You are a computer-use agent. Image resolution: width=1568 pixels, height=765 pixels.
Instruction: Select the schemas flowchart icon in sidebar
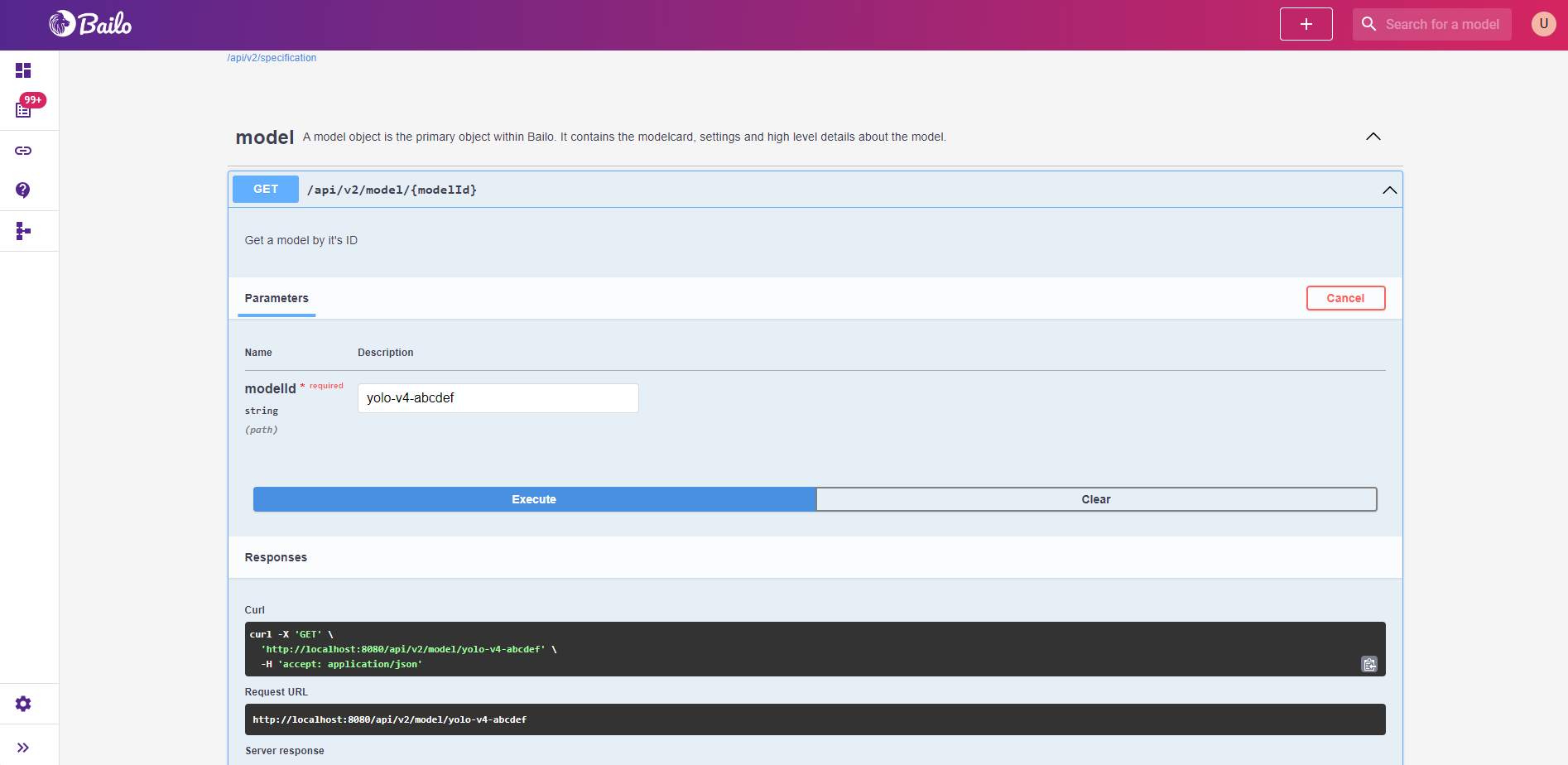pyautogui.click(x=23, y=230)
